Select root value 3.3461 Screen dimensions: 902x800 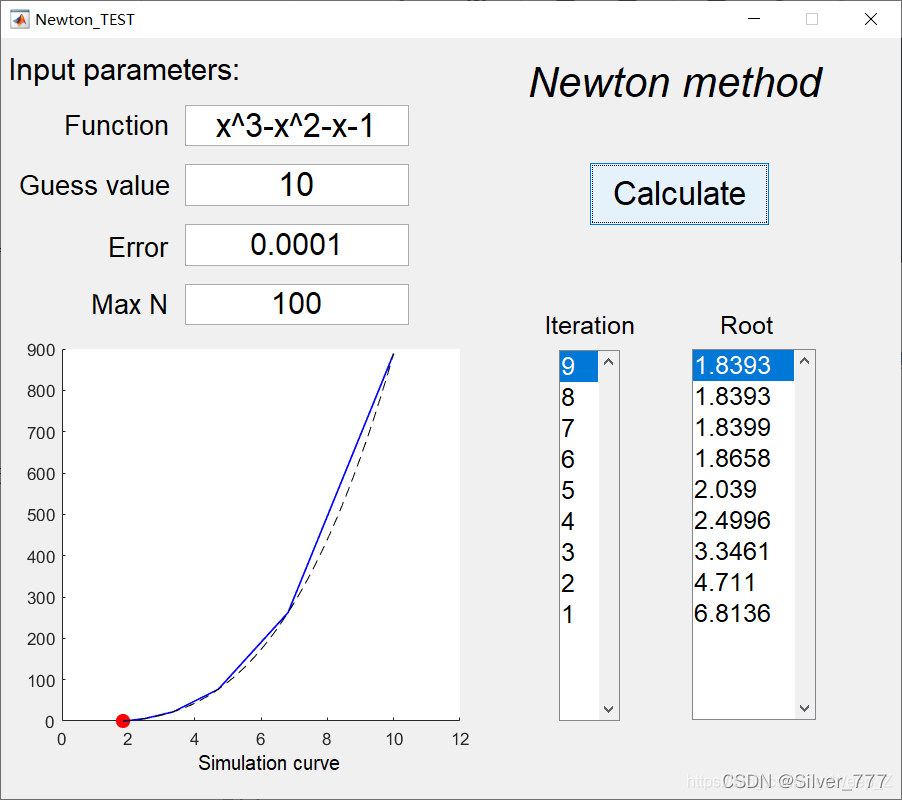(x=743, y=552)
